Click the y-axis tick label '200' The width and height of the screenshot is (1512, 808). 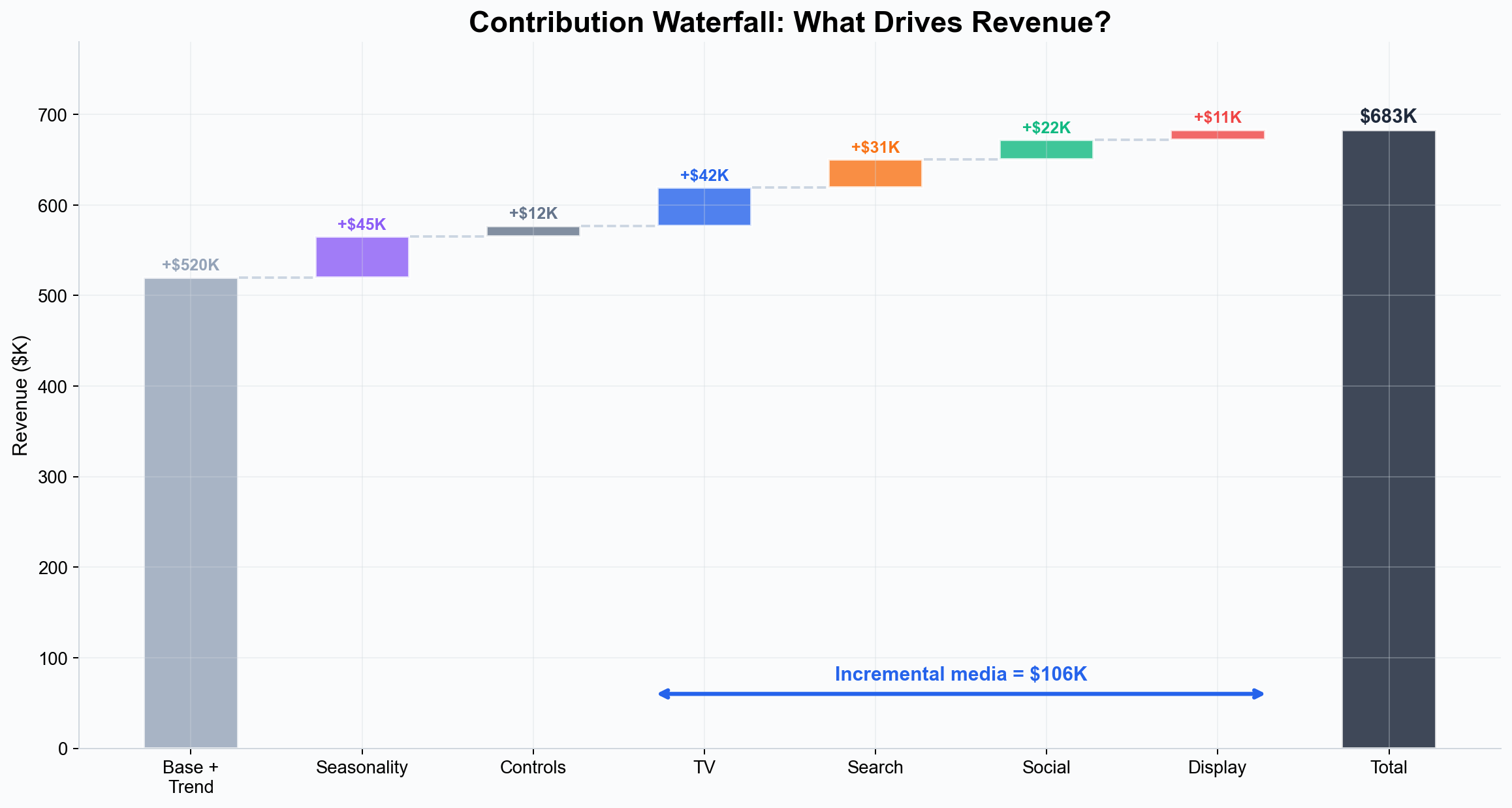[x=53, y=568]
